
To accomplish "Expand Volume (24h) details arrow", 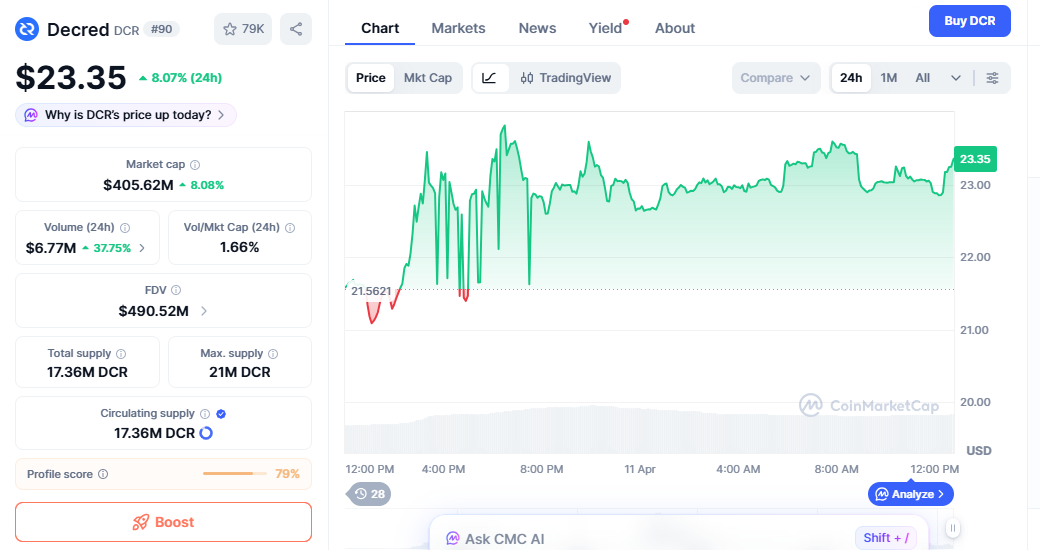I will click(142, 248).
